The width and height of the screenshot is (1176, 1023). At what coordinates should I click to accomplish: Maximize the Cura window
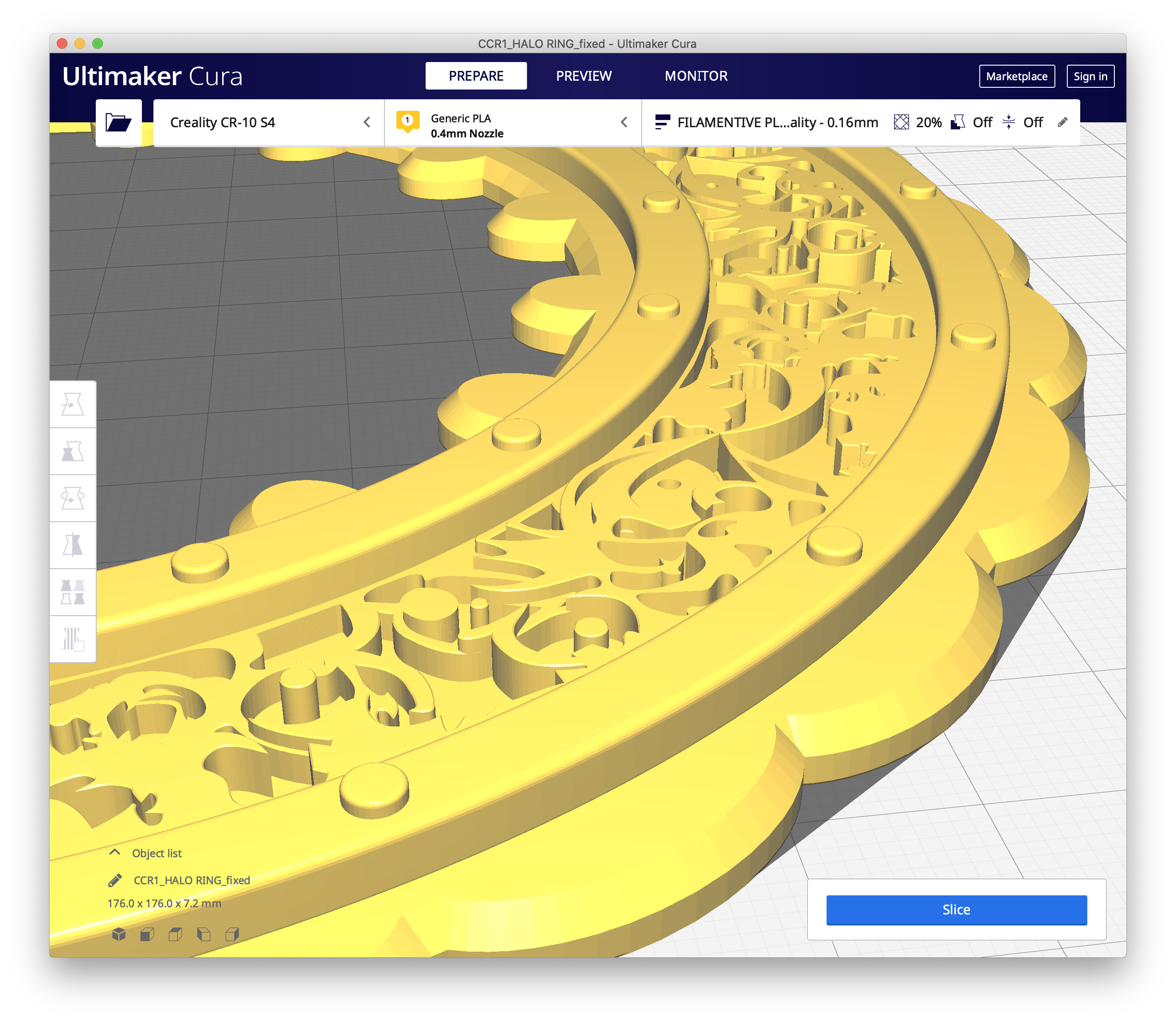tap(98, 43)
